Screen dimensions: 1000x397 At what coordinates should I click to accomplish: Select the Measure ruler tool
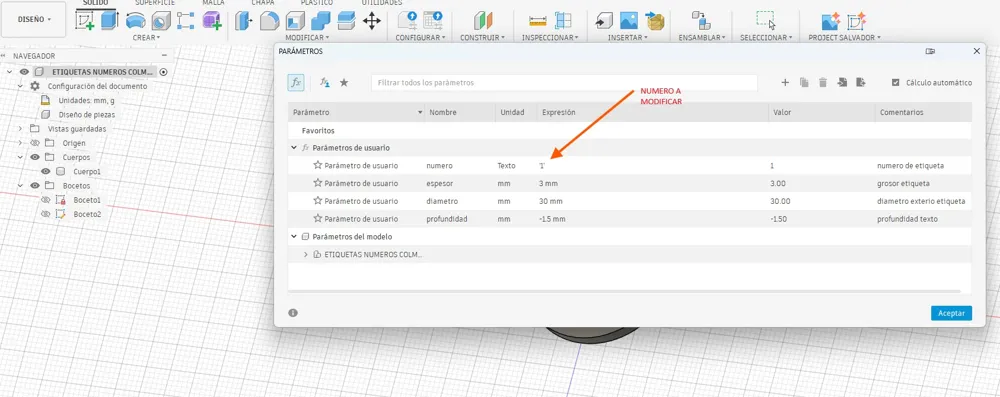tap(538, 21)
